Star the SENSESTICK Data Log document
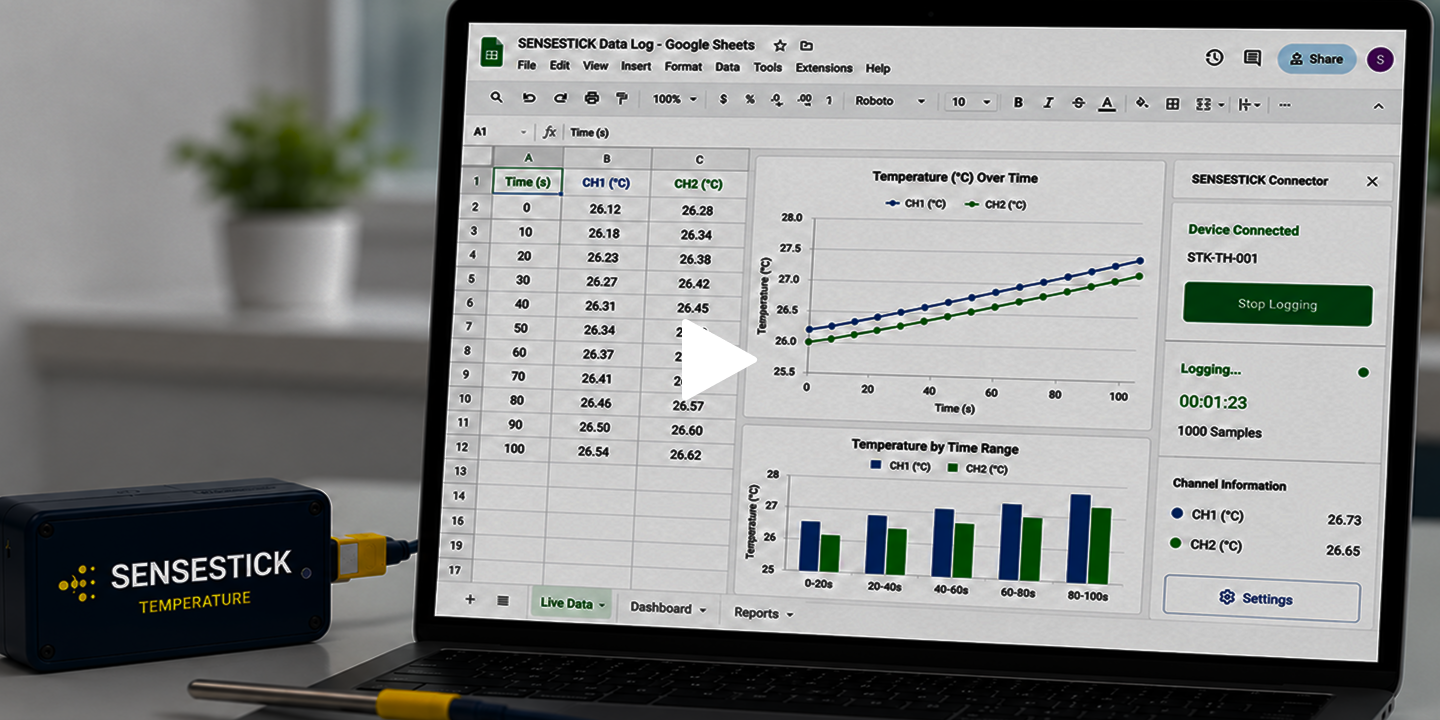Viewport: 1440px width, 720px height. (x=780, y=45)
